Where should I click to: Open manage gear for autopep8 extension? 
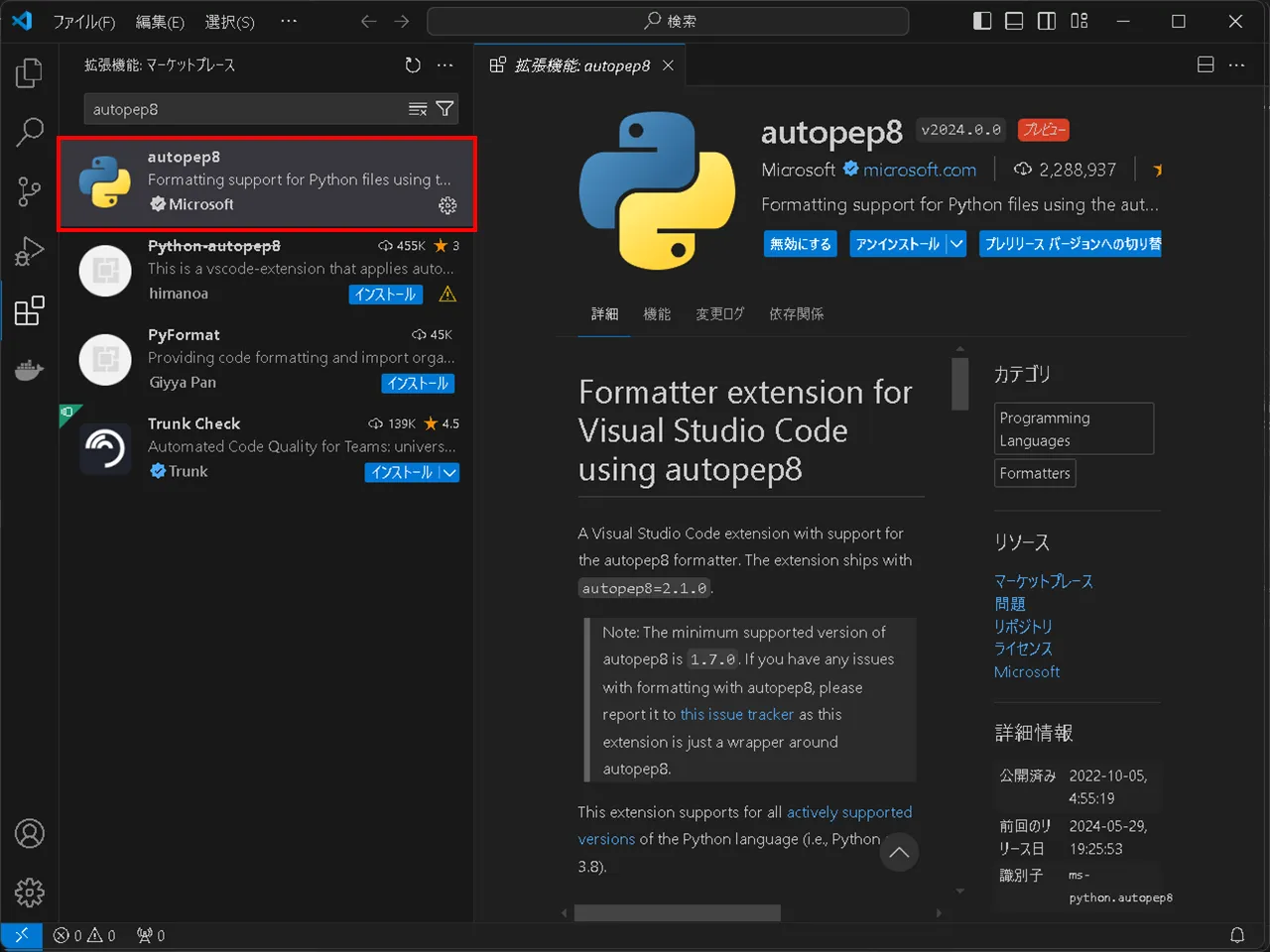[x=447, y=205]
